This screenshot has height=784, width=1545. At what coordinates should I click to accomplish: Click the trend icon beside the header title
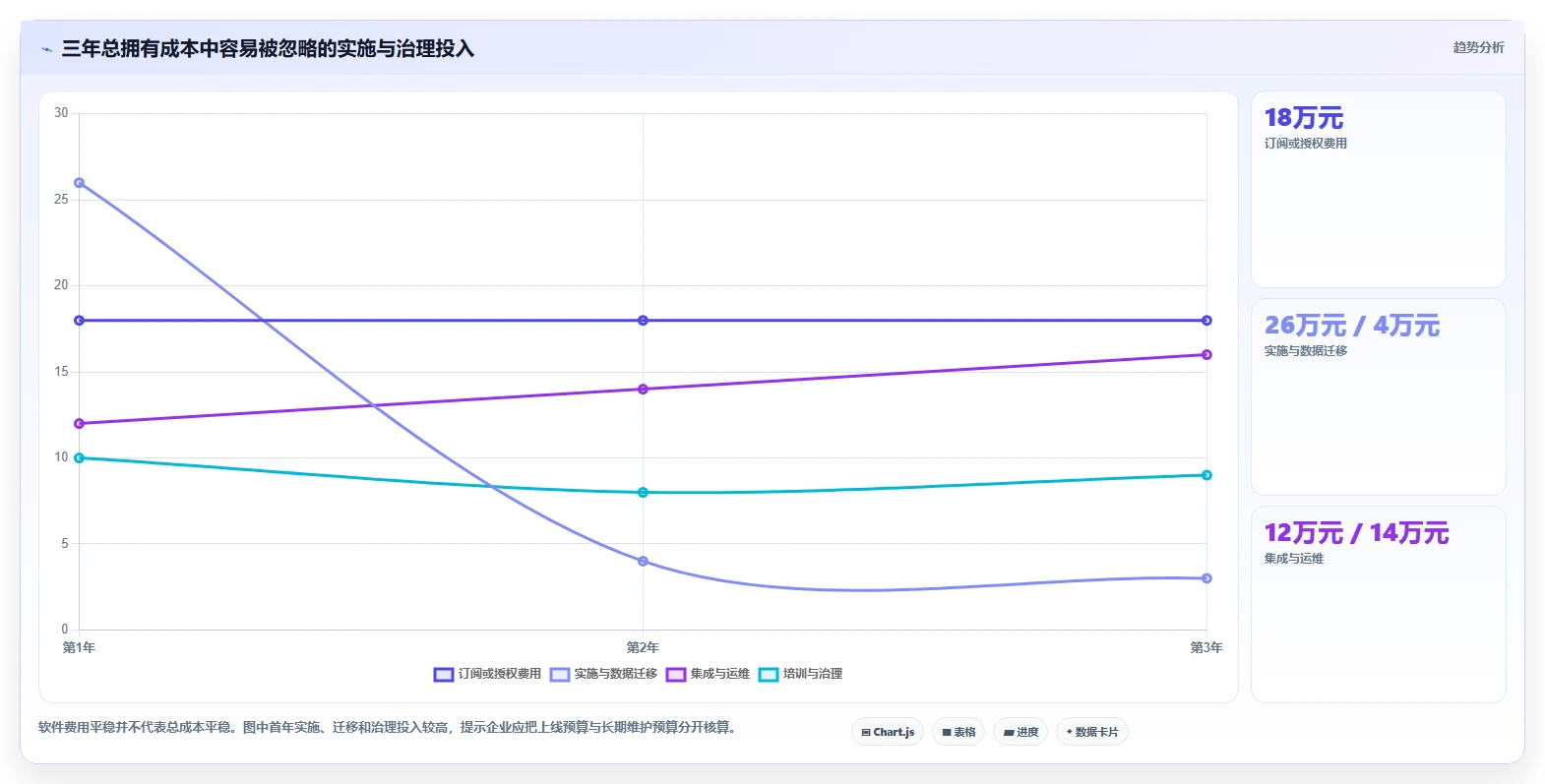46,49
